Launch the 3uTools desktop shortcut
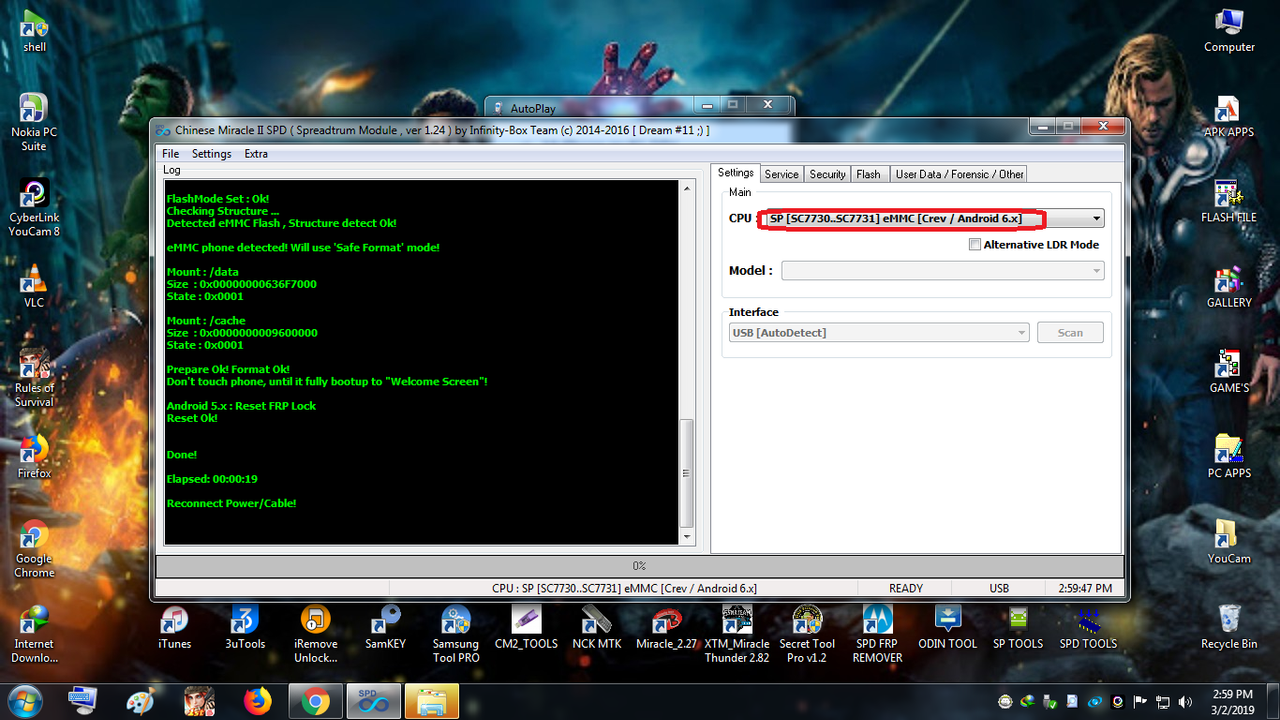Viewport: 1280px width, 720px height. tap(245, 627)
